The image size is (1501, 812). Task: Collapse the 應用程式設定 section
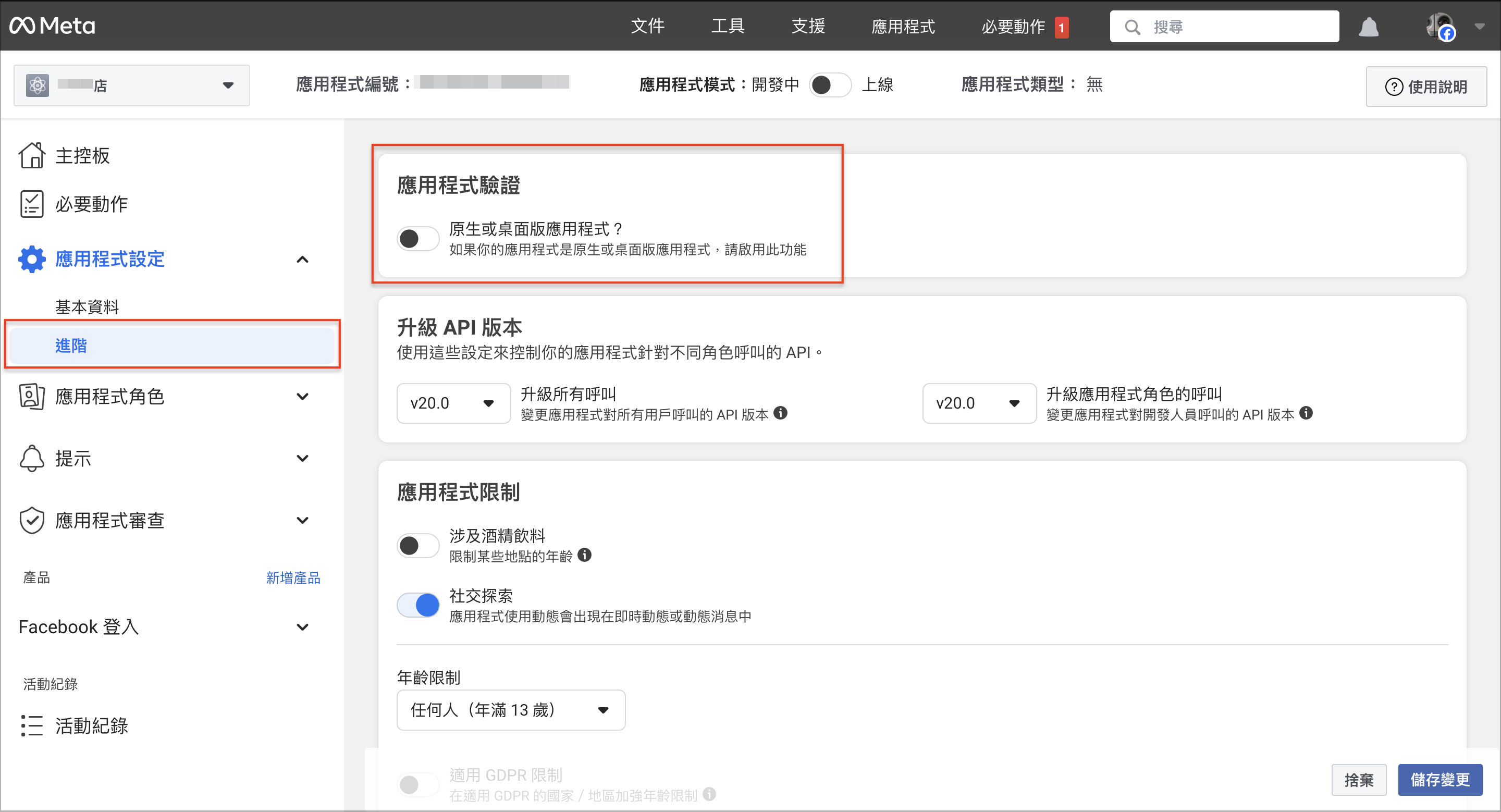(x=302, y=259)
